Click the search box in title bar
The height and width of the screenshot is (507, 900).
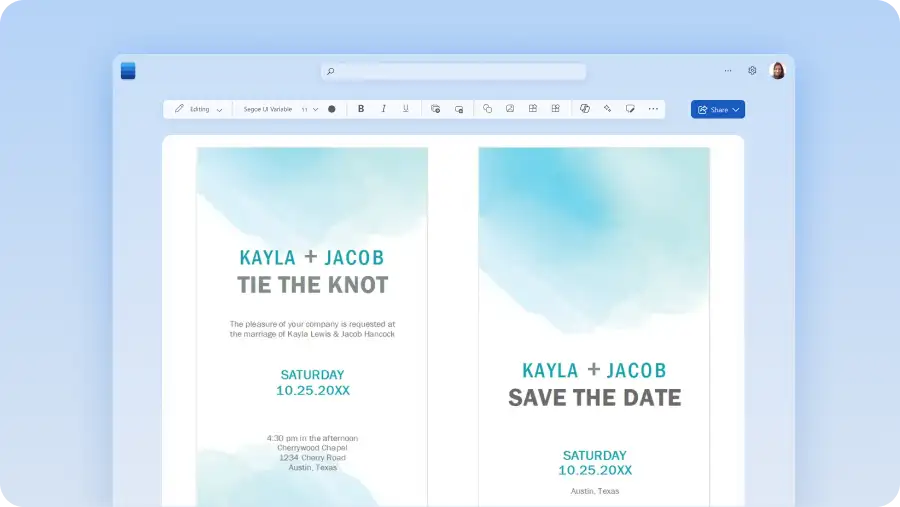coord(453,71)
